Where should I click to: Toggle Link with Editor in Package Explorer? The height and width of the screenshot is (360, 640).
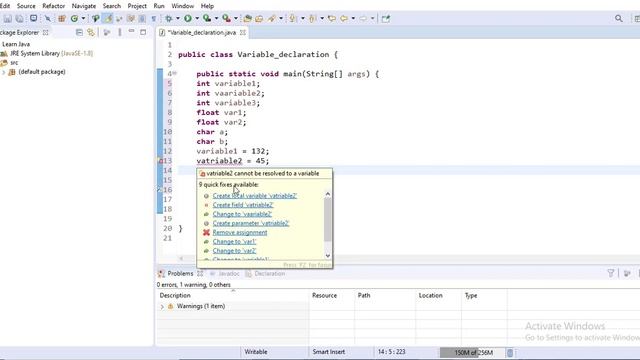pos(91,32)
